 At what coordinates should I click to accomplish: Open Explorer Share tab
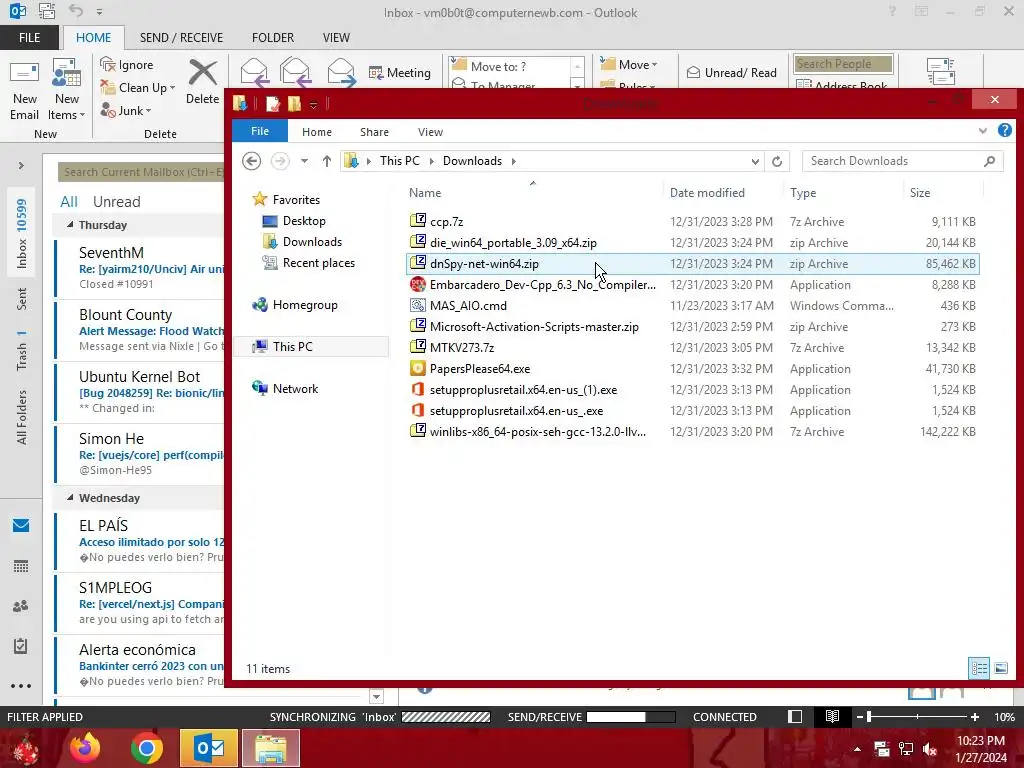[x=374, y=132]
